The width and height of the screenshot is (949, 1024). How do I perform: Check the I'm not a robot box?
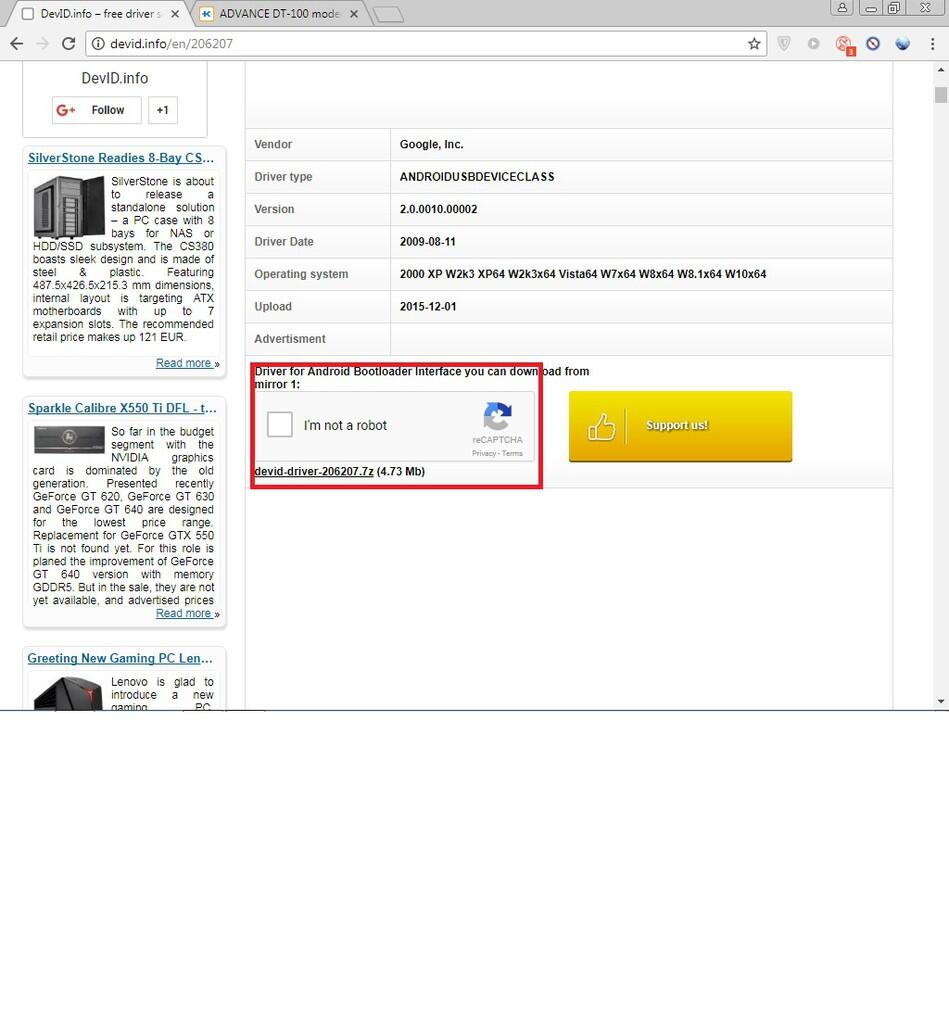[x=280, y=425]
